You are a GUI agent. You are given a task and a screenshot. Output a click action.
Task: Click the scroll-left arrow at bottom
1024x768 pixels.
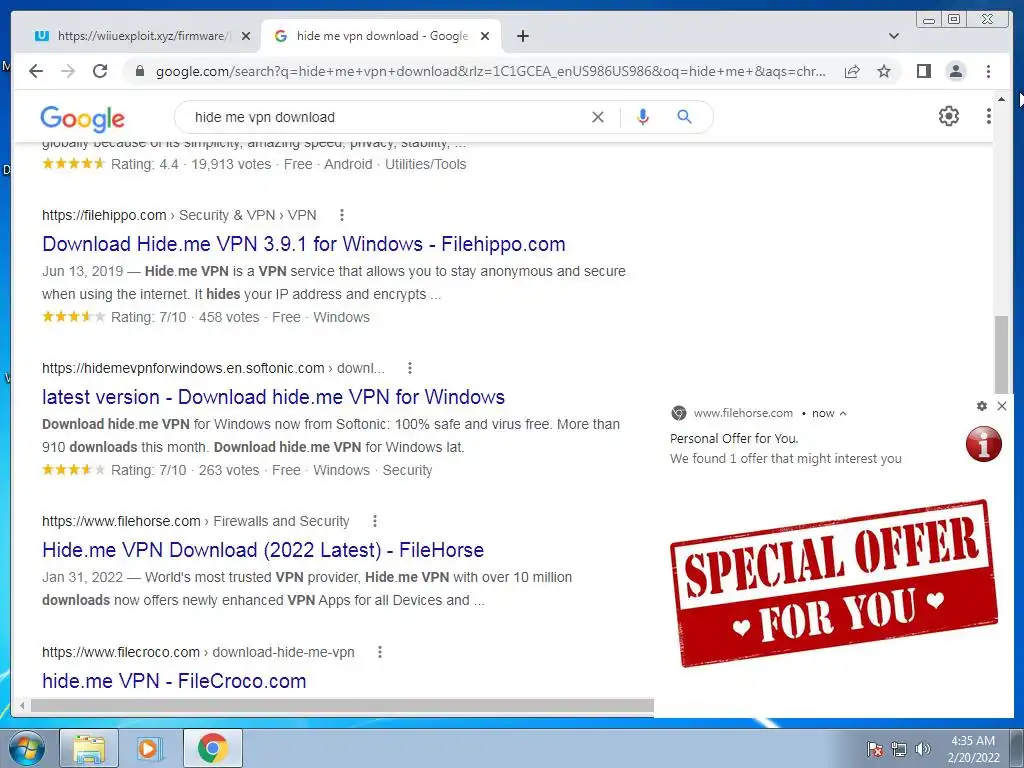tap(22, 705)
